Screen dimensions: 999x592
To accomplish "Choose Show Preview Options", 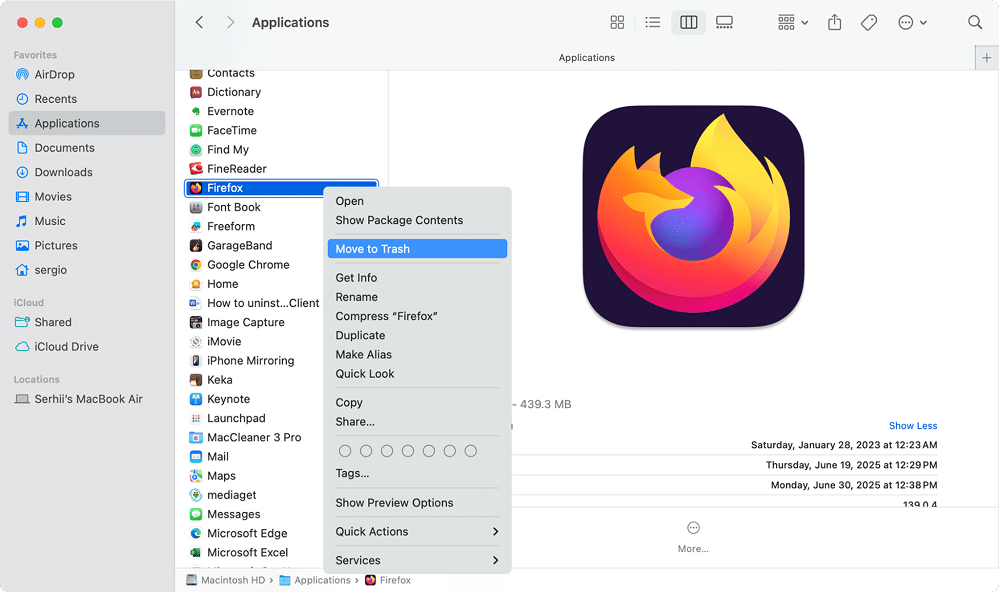I will point(417,503).
